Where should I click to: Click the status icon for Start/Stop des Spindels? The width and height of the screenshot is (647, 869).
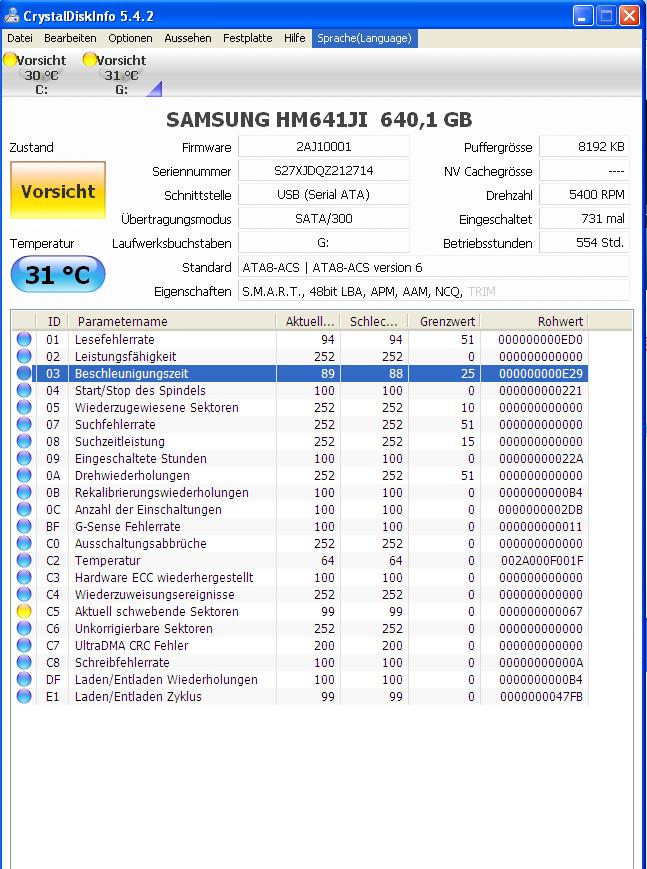(x=24, y=390)
